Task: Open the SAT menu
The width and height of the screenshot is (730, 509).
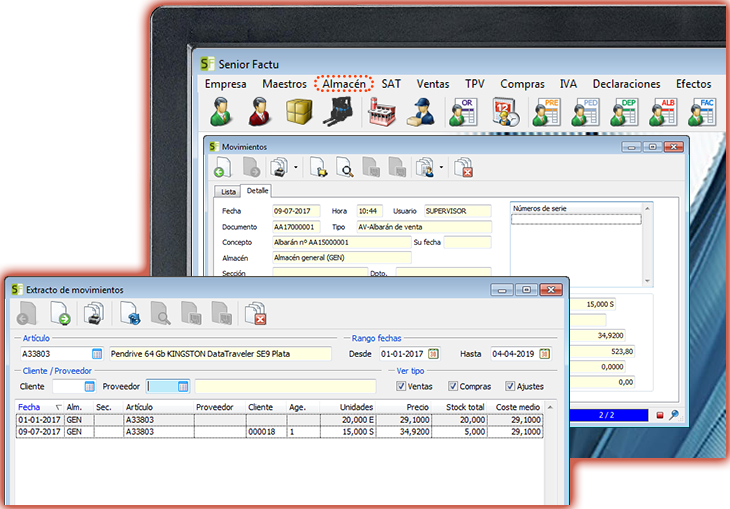Action: [391, 84]
